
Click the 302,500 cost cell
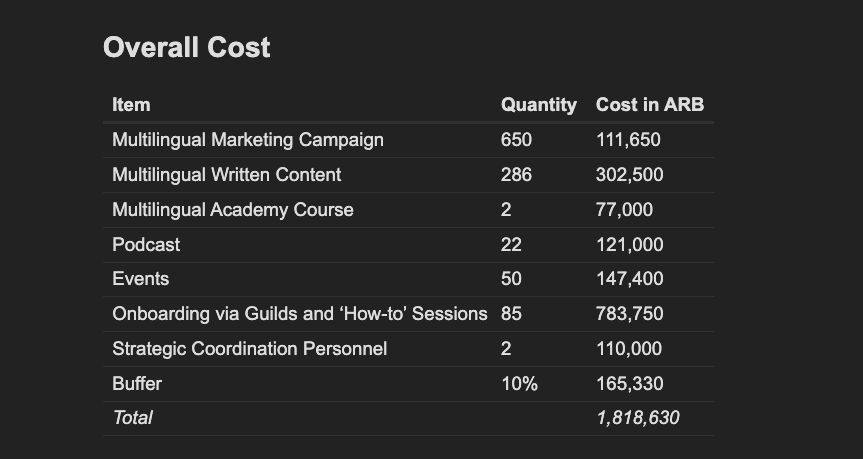pyautogui.click(x=629, y=175)
